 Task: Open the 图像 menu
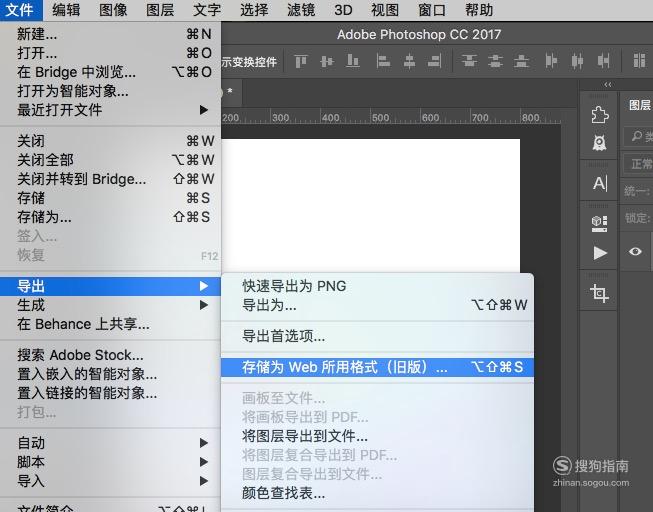click(x=113, y=10)
